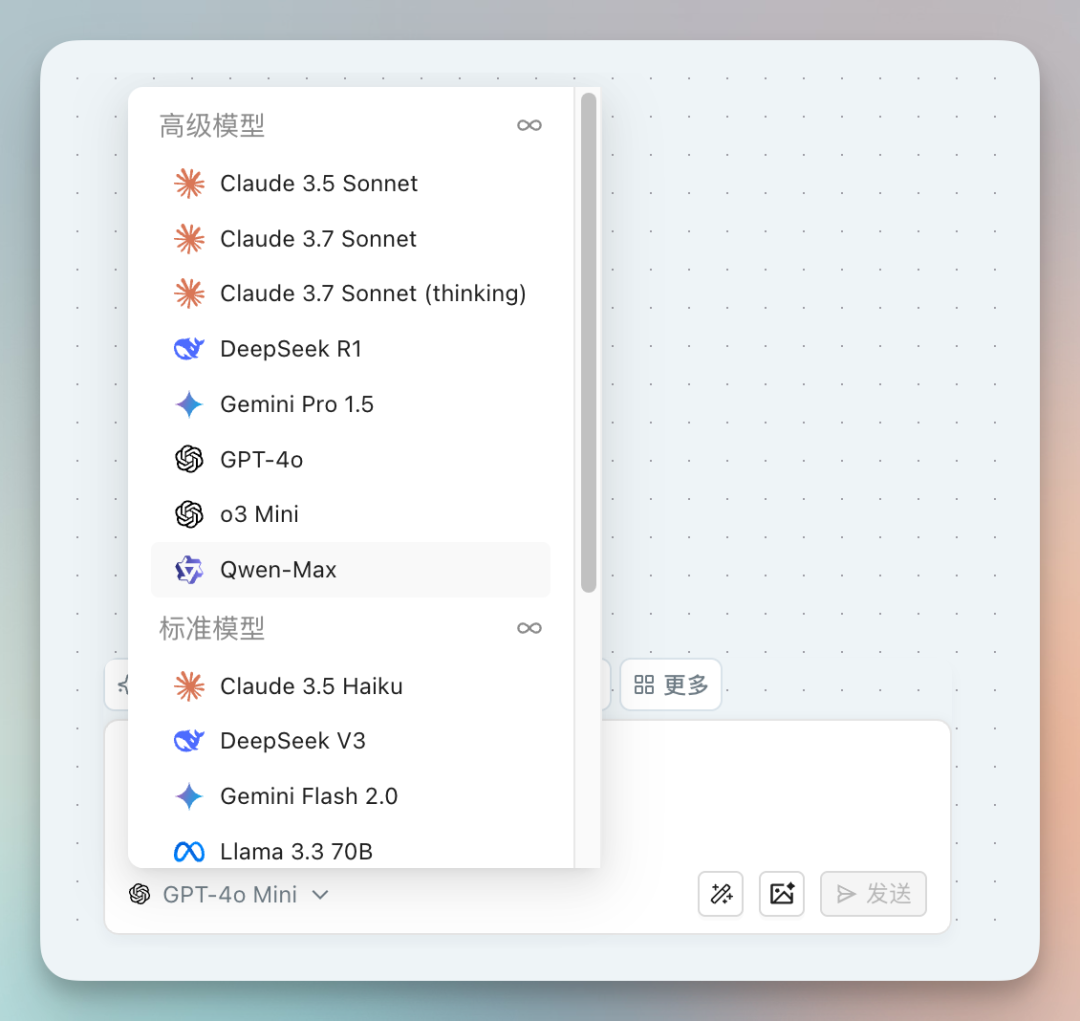The image size is (1080, 1021).
Task: Click the Claude 3.7 Sonnet starburst icon
Action: tap(189, 238)
